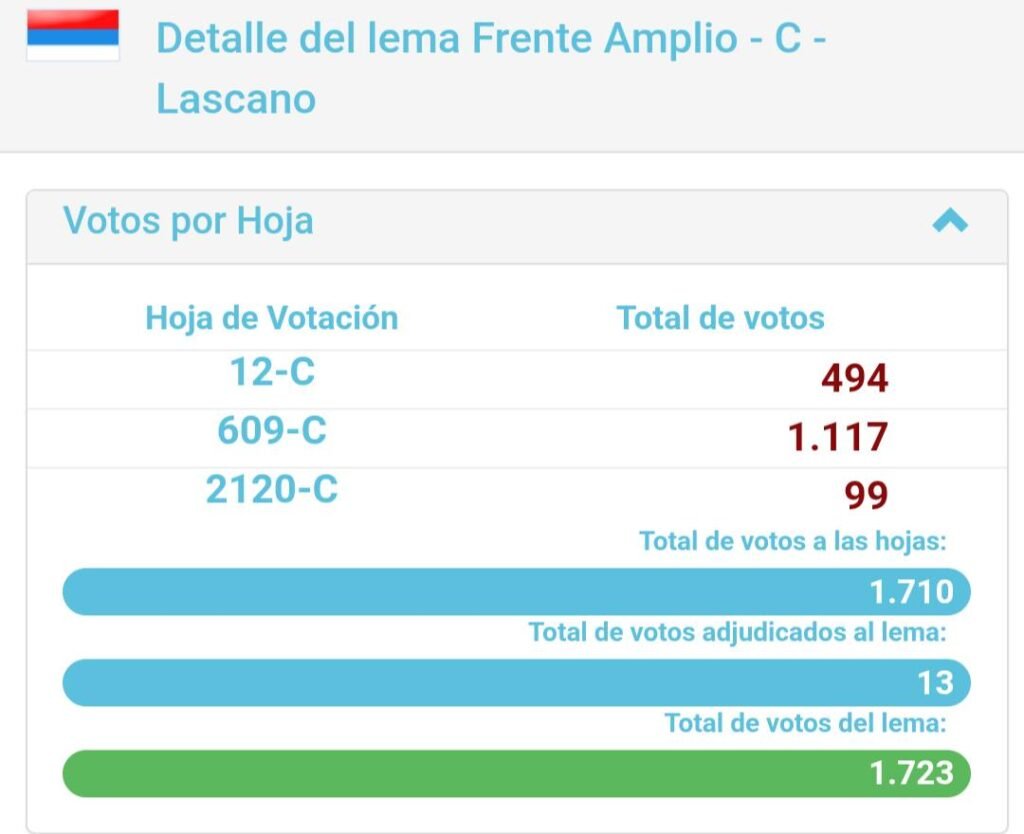Click the green 1.723 total bar

(x=517, y=773)
